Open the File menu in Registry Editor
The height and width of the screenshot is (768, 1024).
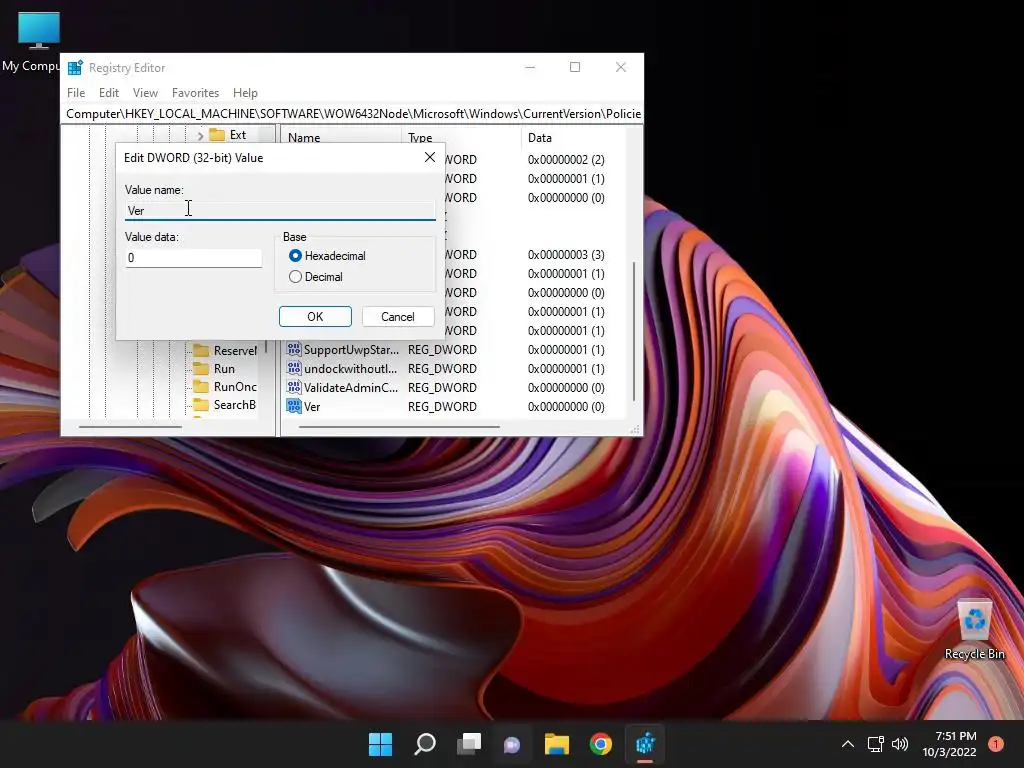(76, 93)
